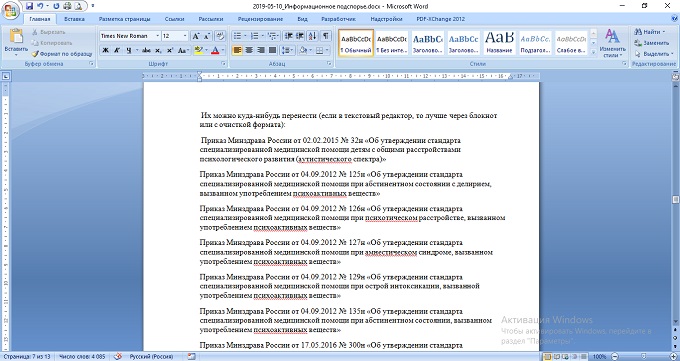Apply the Название style
This screenshot has width=680, height=361.
(x=499, y=43)
